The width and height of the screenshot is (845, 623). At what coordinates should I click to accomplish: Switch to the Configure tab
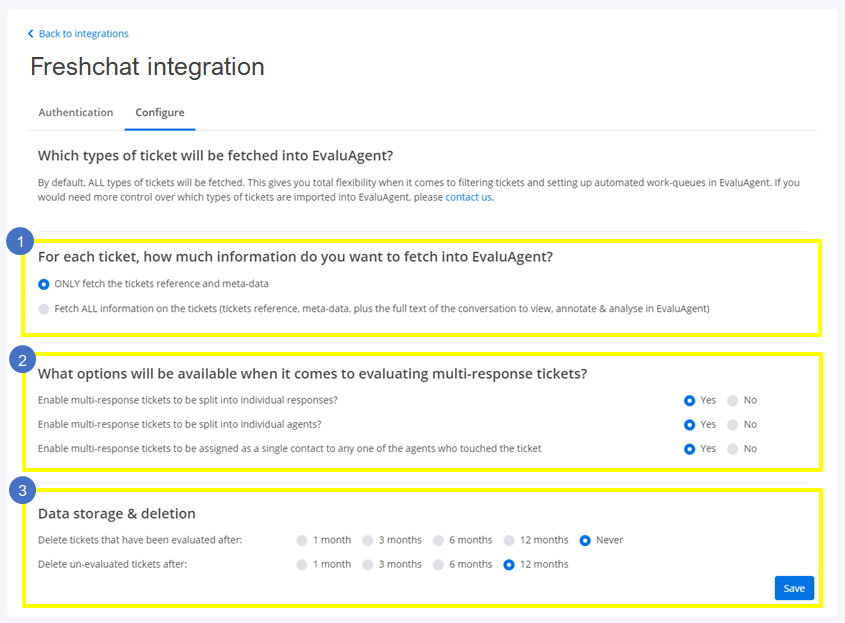point(160,112)
